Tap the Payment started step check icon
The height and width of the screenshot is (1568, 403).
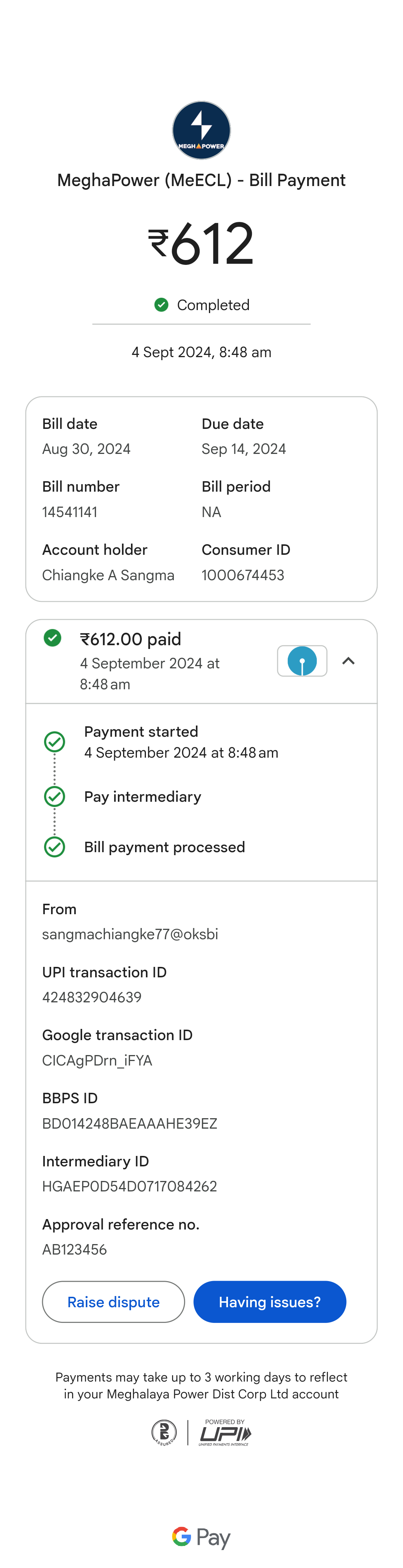coord(55,741)
